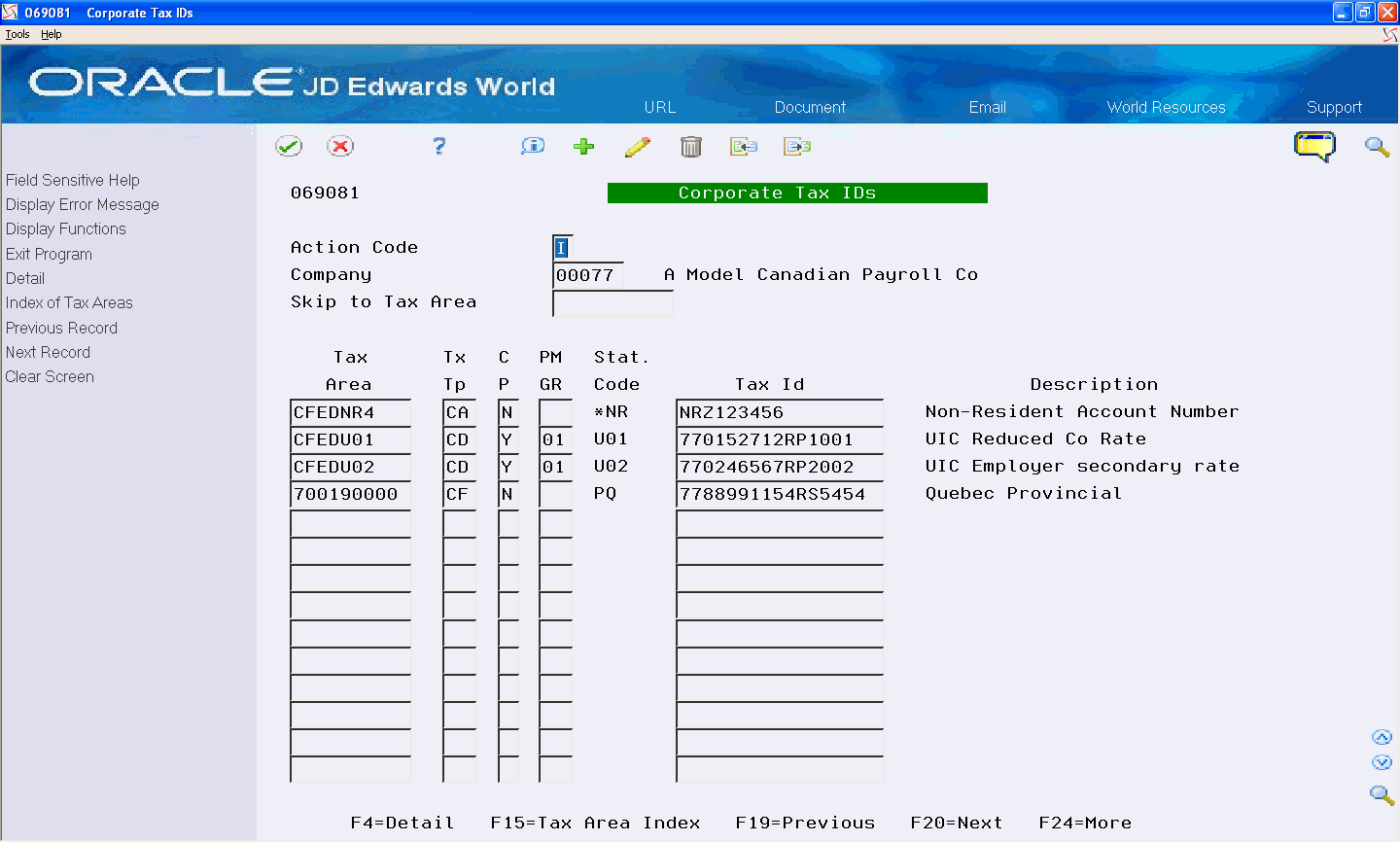Select the pencil edit icon
Image resolution: width=1400 pixels, height=842 pixels.
click(x=638, y=146)
